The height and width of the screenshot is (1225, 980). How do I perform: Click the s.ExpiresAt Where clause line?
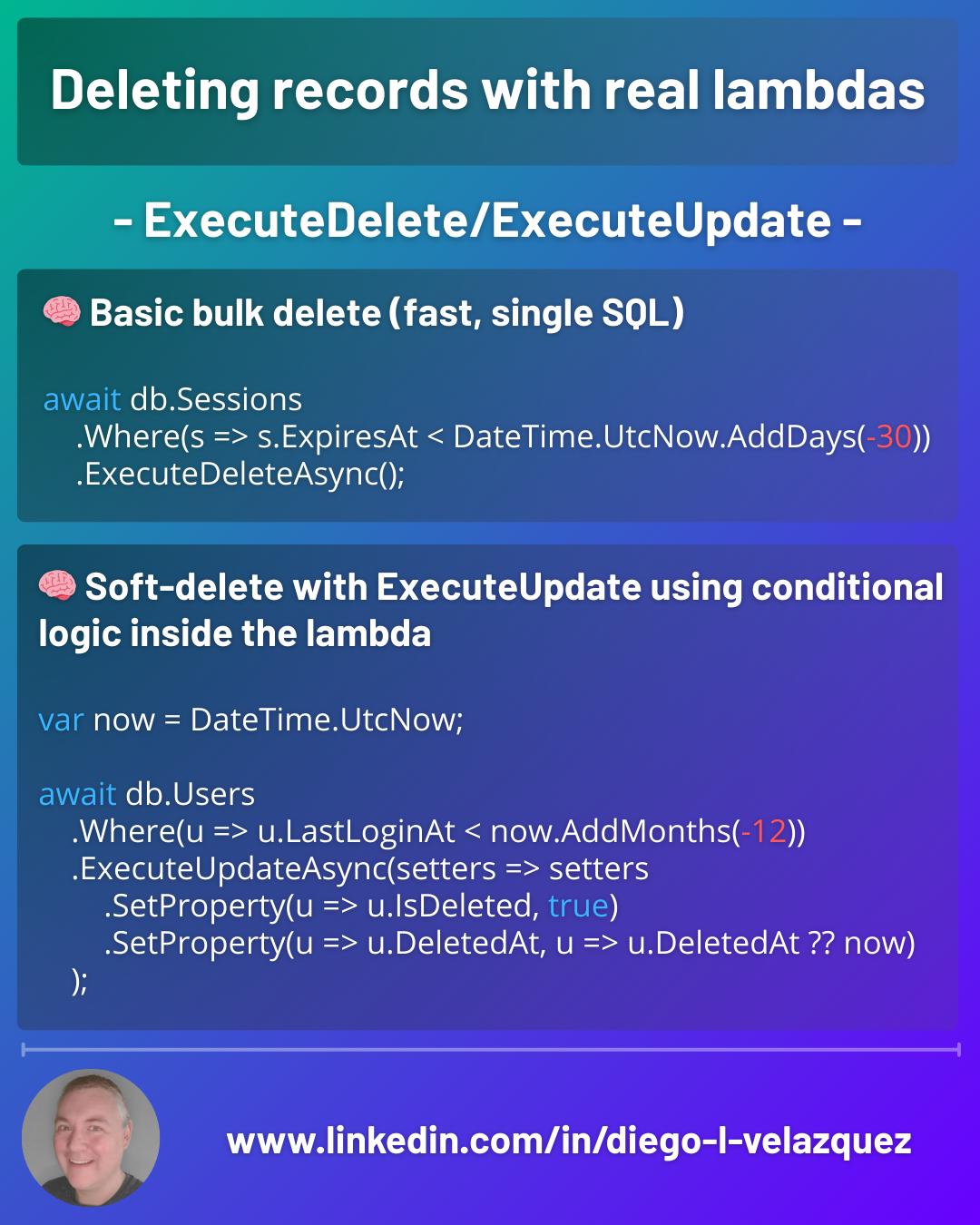(503, 436)
